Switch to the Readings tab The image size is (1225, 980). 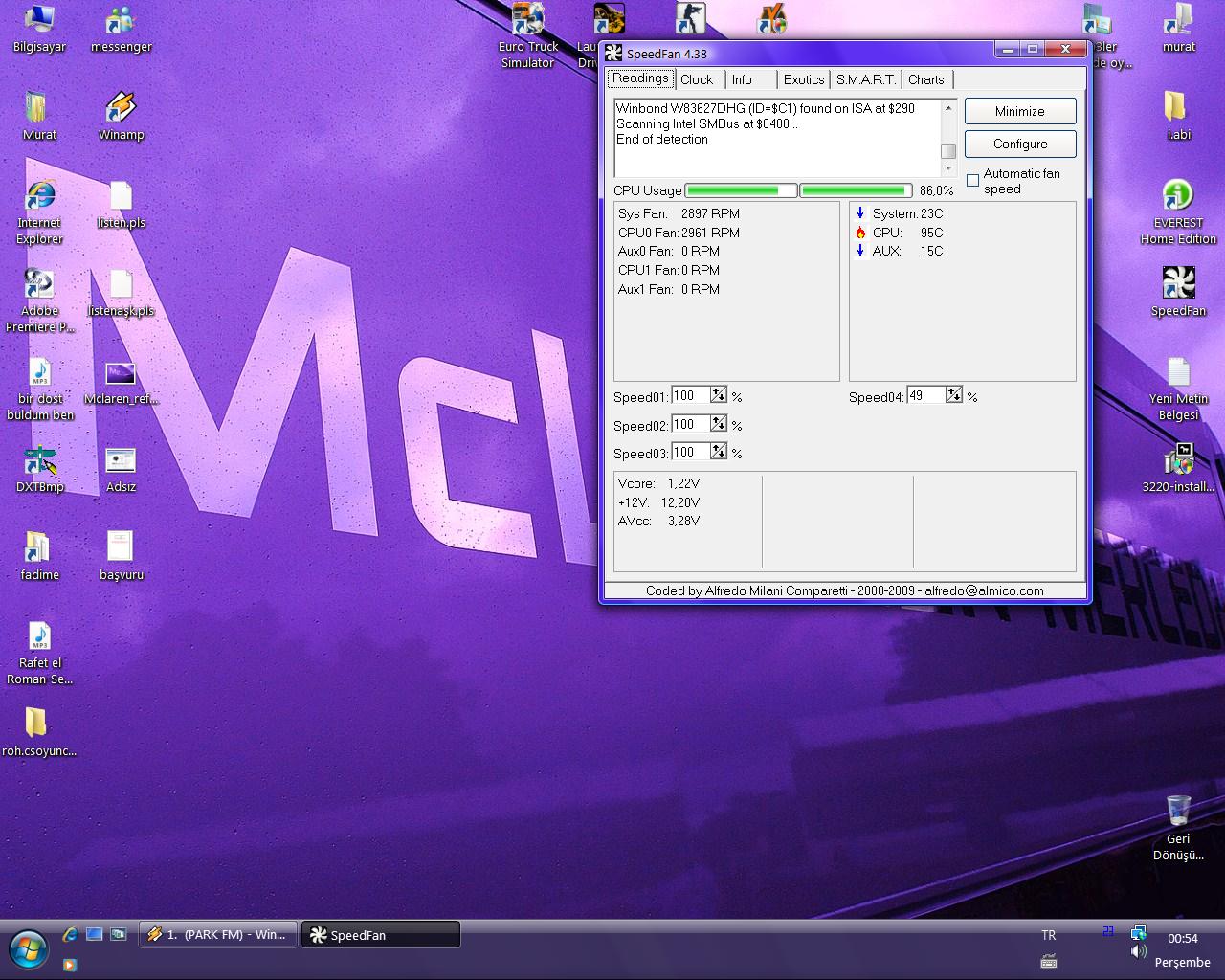pos(640,78)
